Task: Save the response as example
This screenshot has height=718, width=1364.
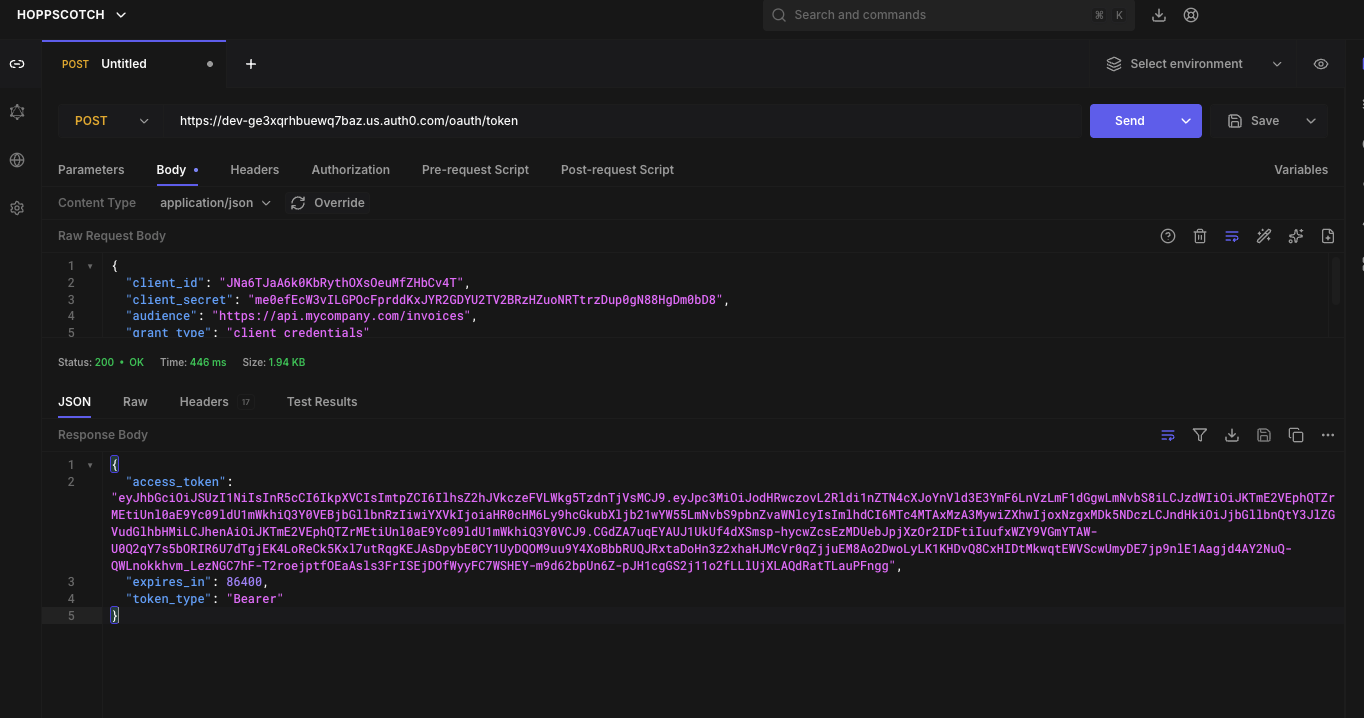Action: click(1264, 435)
